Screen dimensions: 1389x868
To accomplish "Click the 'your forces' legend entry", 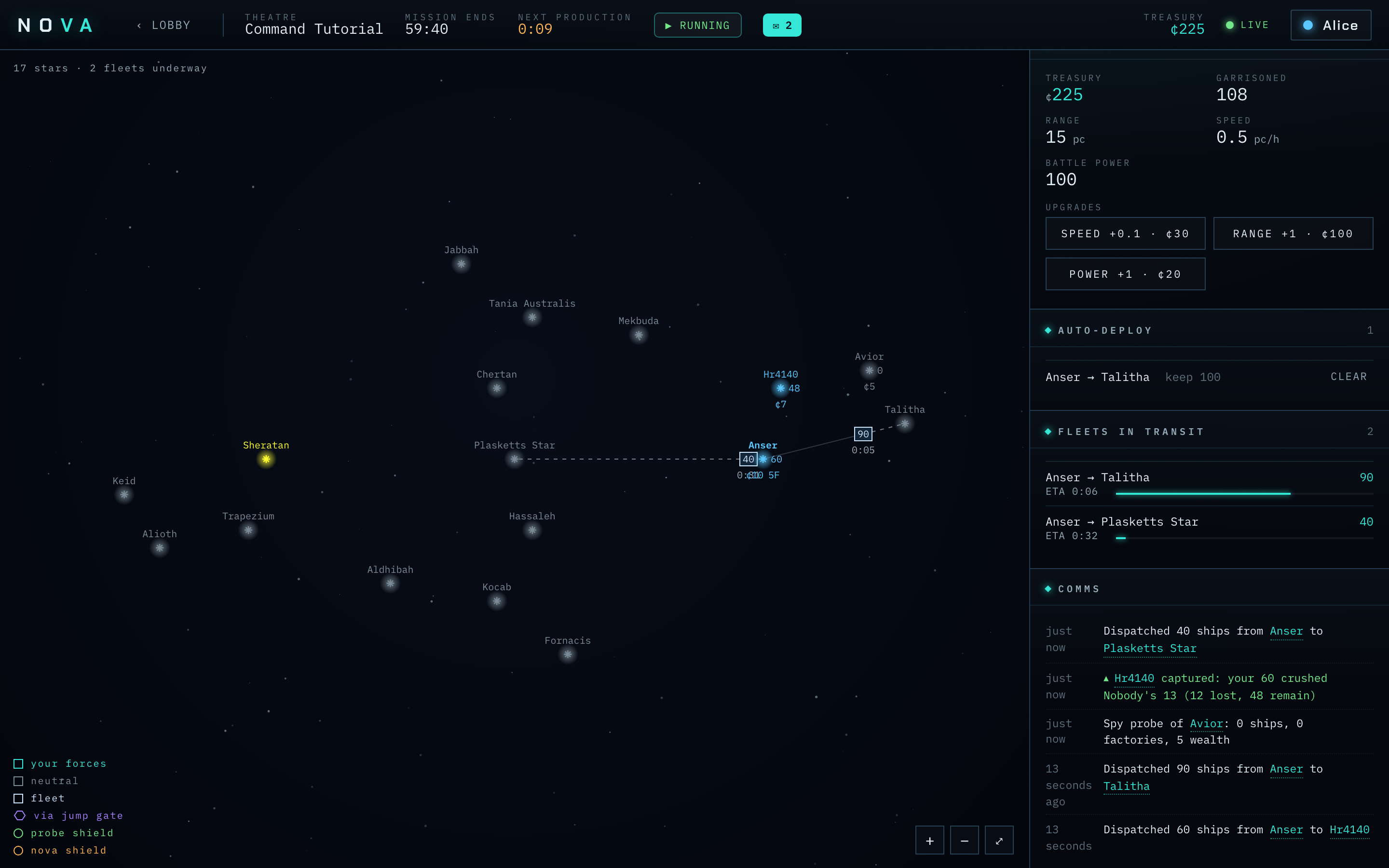I will (x=60, y=763).
